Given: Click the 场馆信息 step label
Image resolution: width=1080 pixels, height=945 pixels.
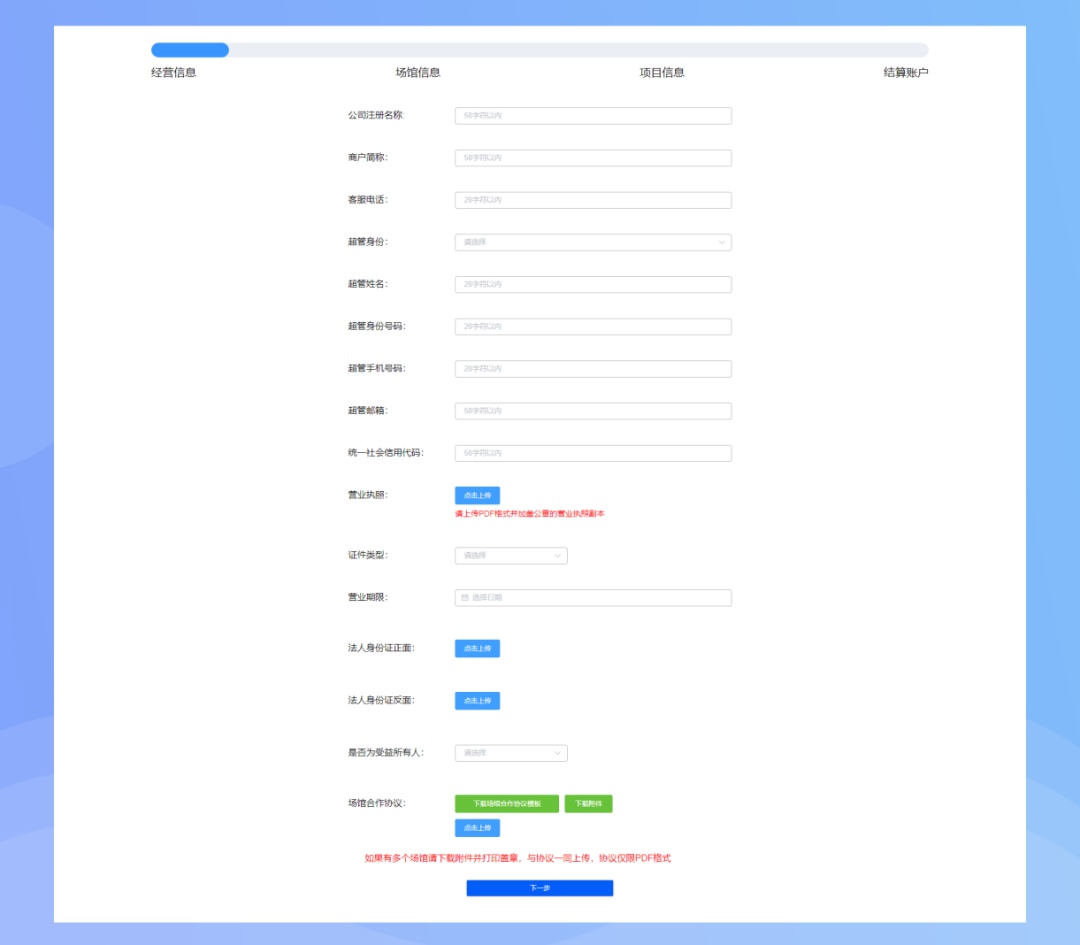Looking at the screenshot, I should [x=418, y=73].
